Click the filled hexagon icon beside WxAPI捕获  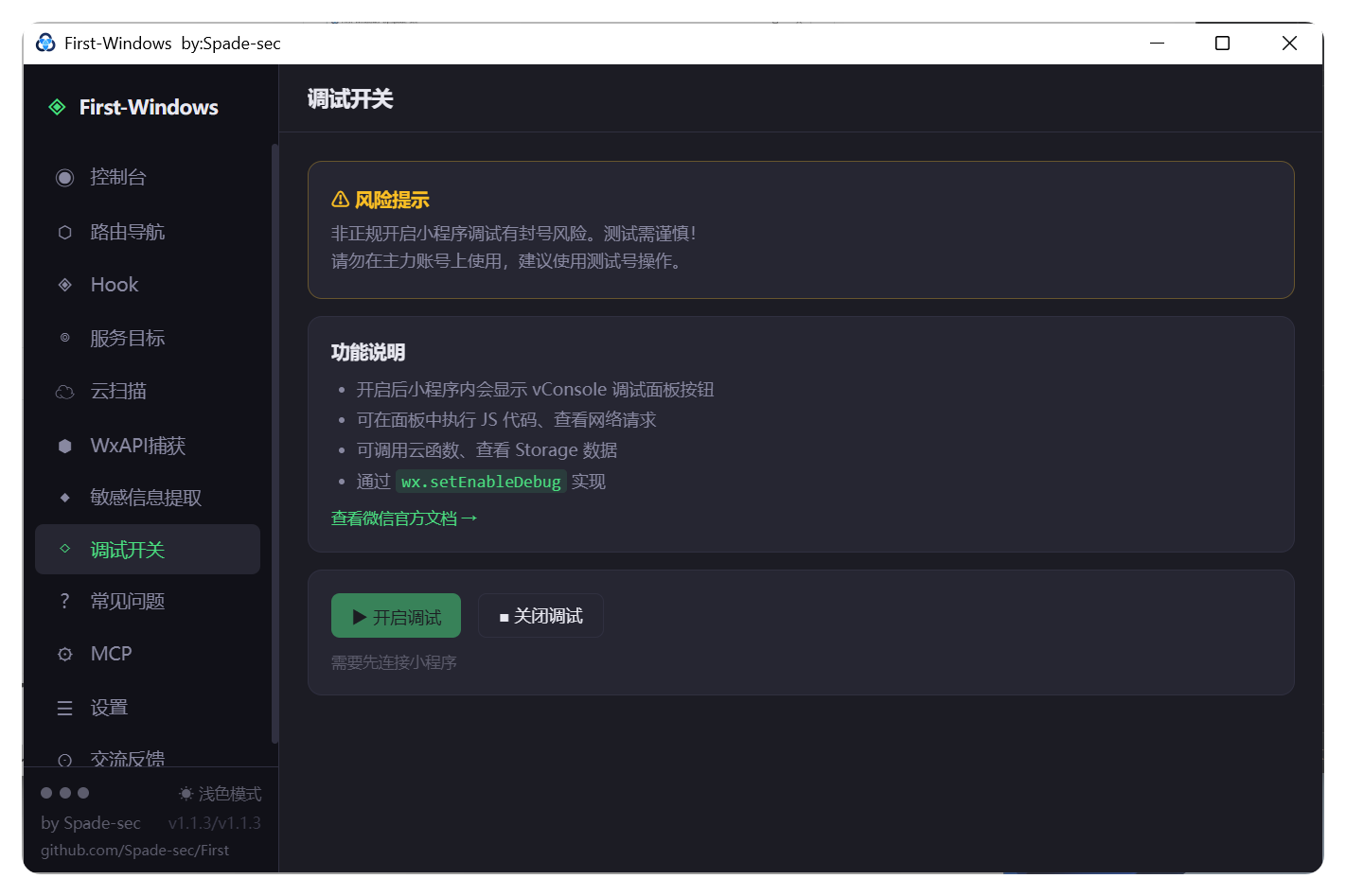(64, 446)
